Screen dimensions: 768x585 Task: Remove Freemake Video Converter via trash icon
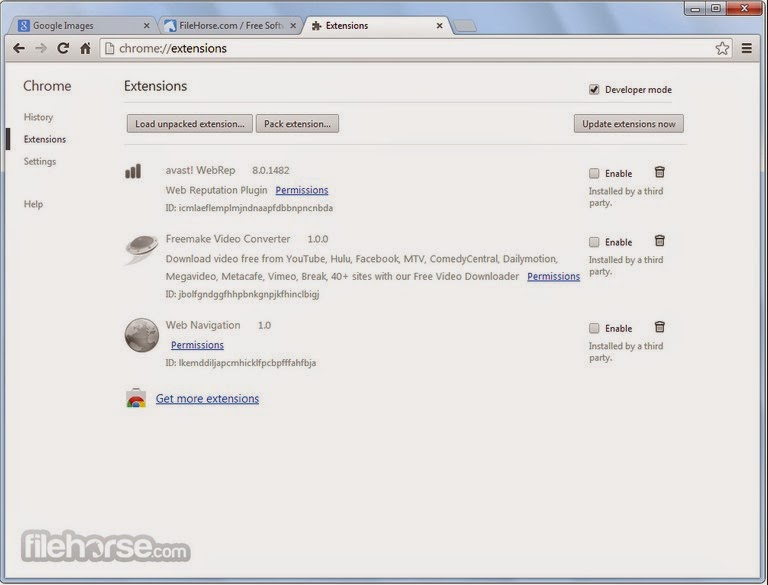coord(660,241)
